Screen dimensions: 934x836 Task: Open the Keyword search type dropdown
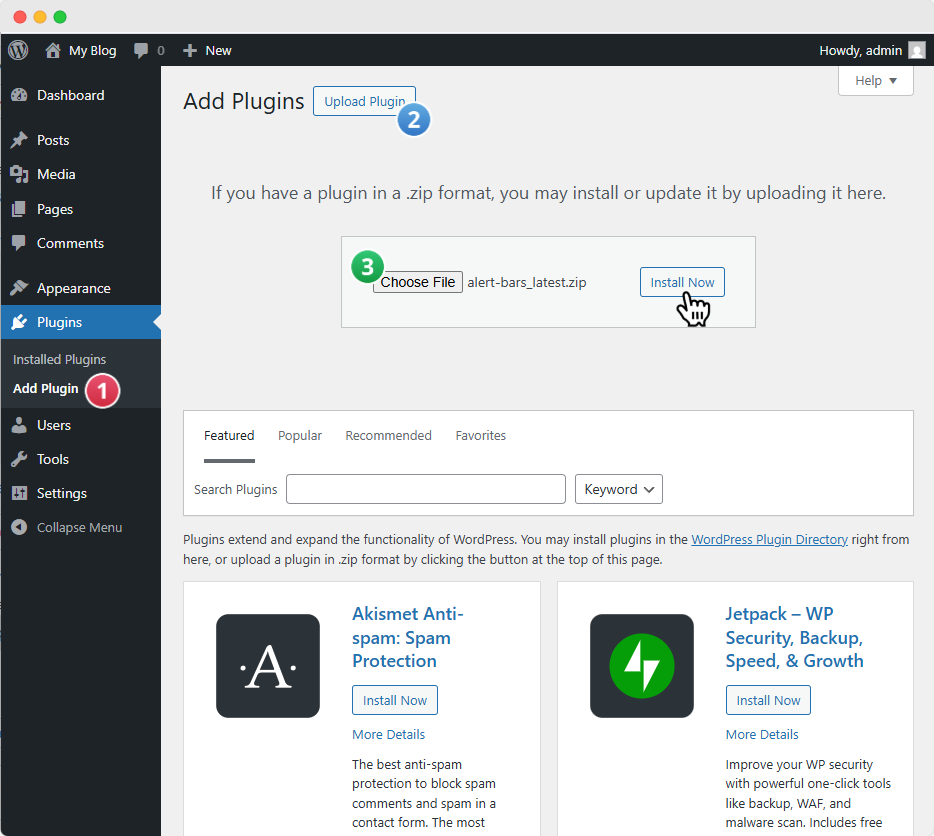coord(618,489)
